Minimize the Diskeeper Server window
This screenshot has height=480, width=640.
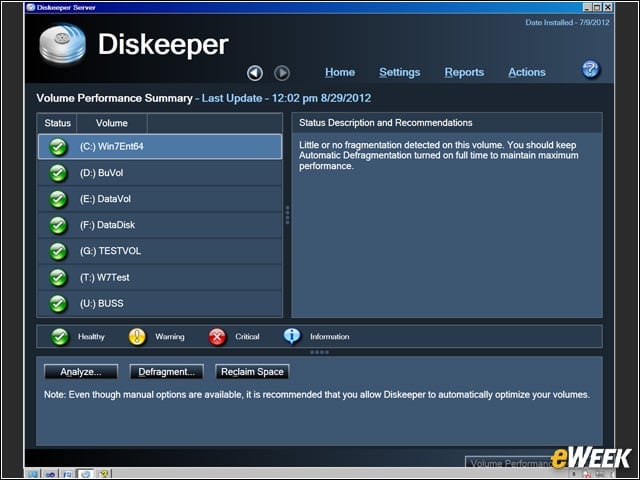[587, 7]
